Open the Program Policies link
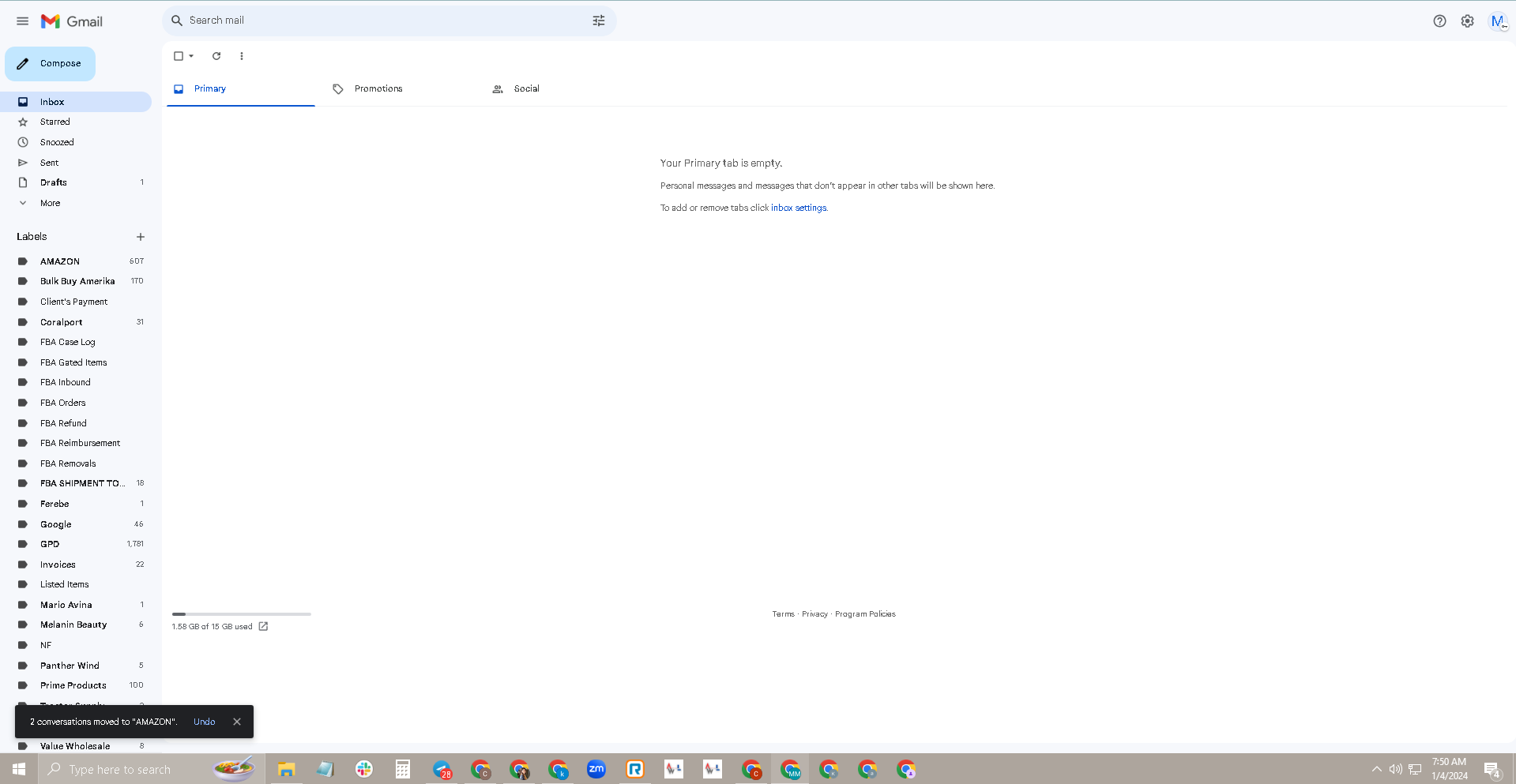 (865, 614)
